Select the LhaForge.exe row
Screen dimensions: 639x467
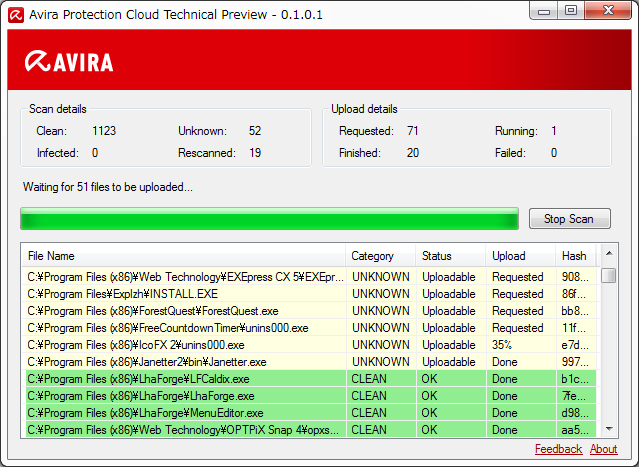click(x=311, y=396)
